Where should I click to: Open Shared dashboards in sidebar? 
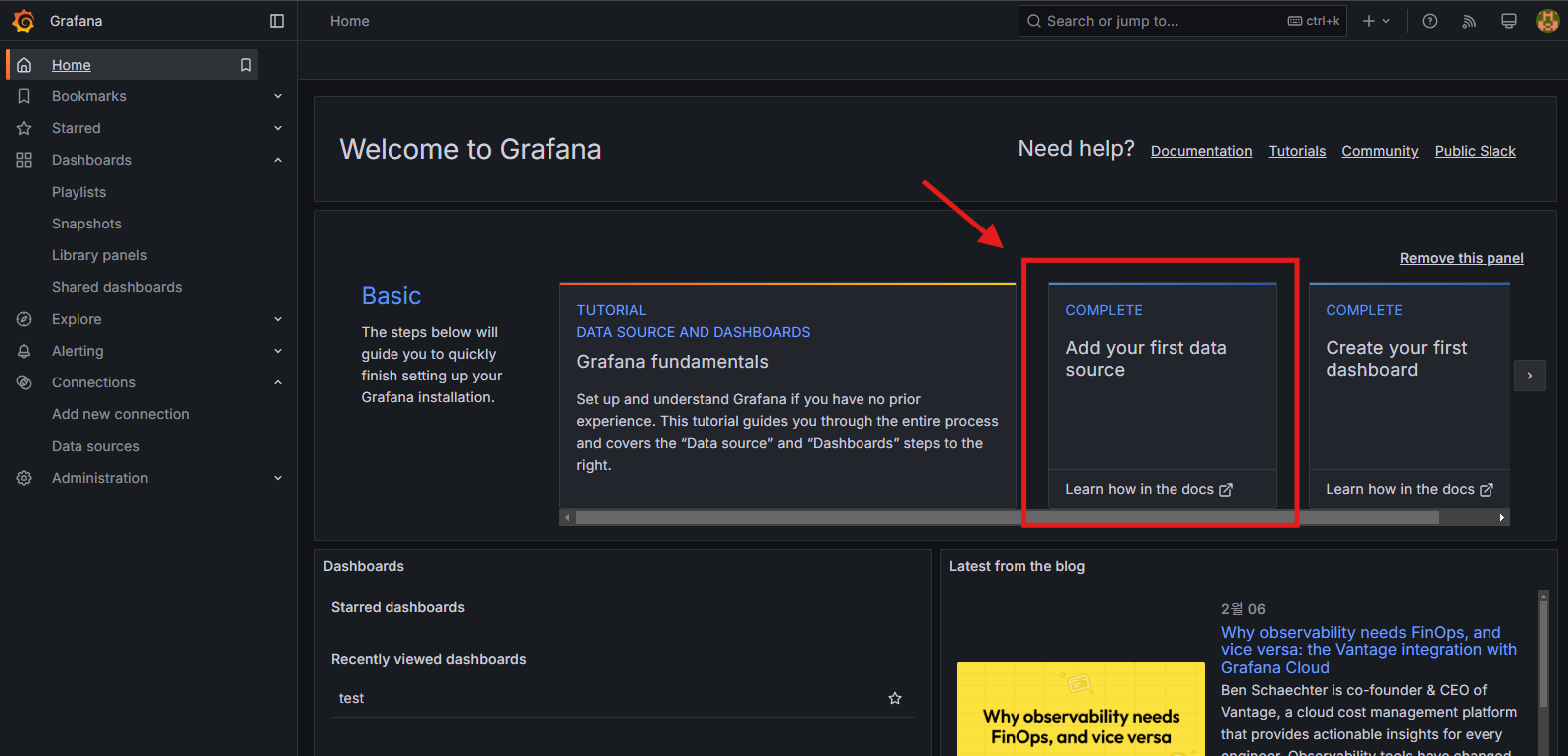coord(117,287)
